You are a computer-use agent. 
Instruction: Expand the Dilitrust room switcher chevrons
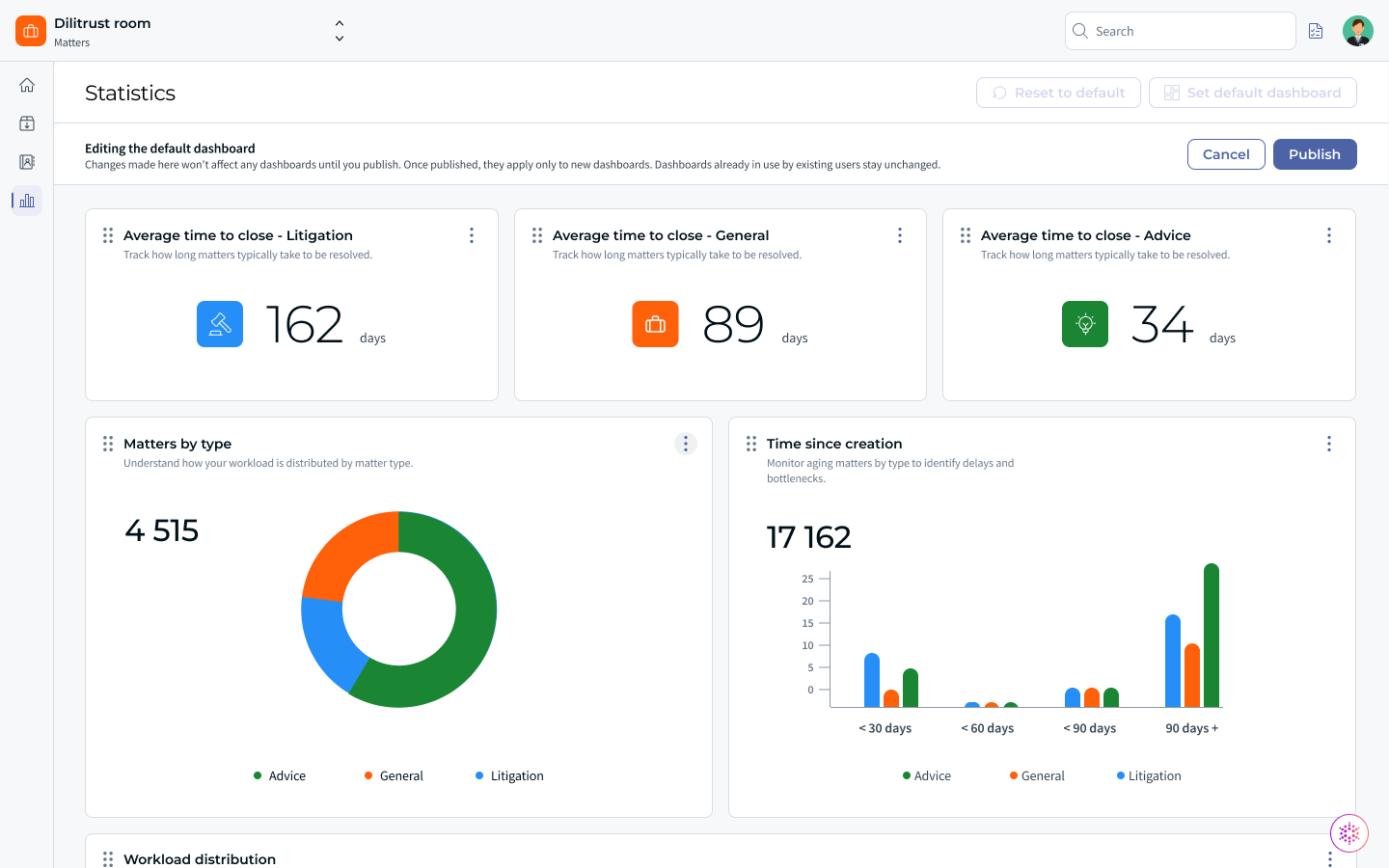click(x=340, y=31)
